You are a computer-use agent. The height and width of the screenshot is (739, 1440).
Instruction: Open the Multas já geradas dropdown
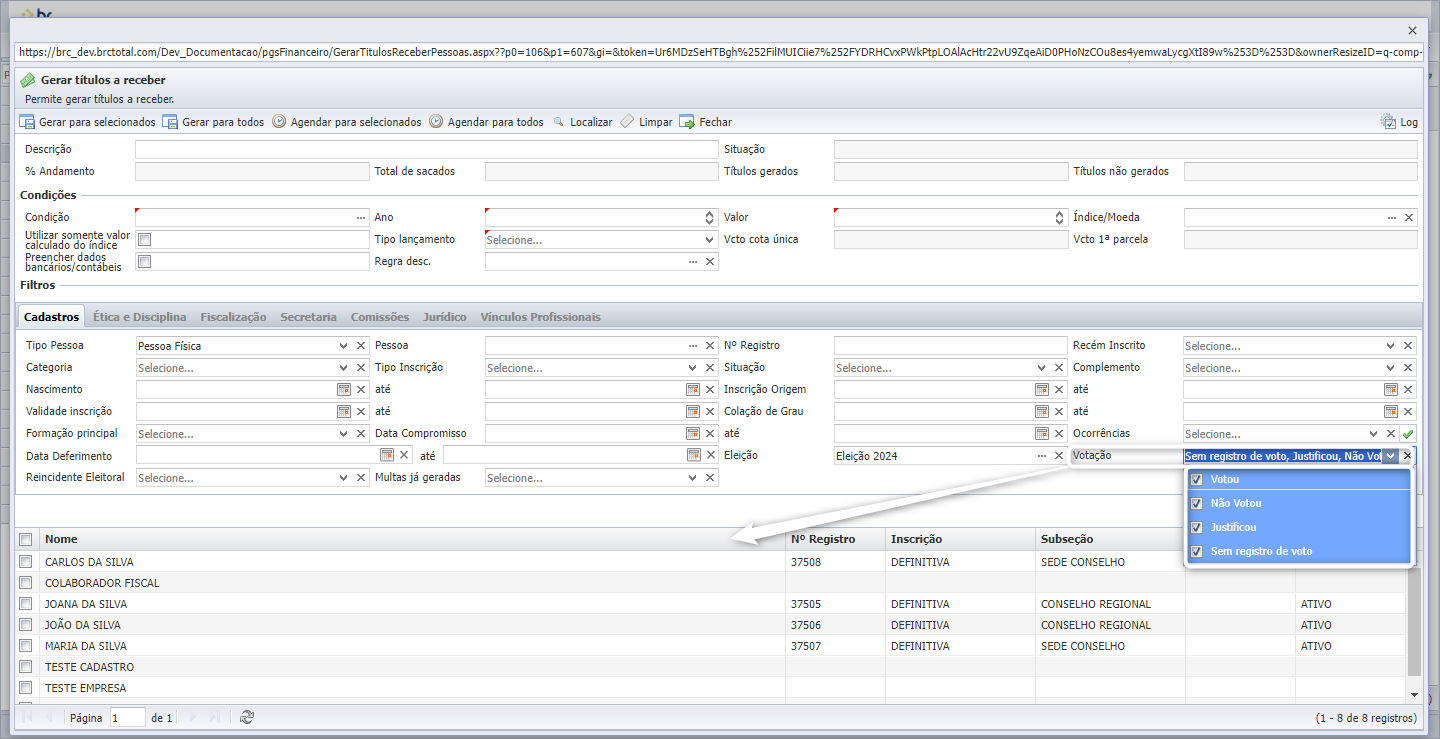click(693, 477)
